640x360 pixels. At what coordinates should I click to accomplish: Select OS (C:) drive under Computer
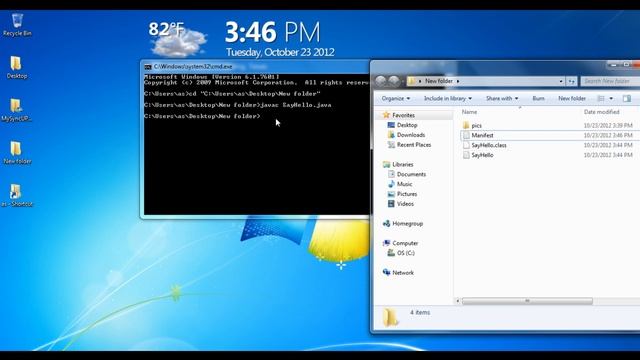point(406,253)
